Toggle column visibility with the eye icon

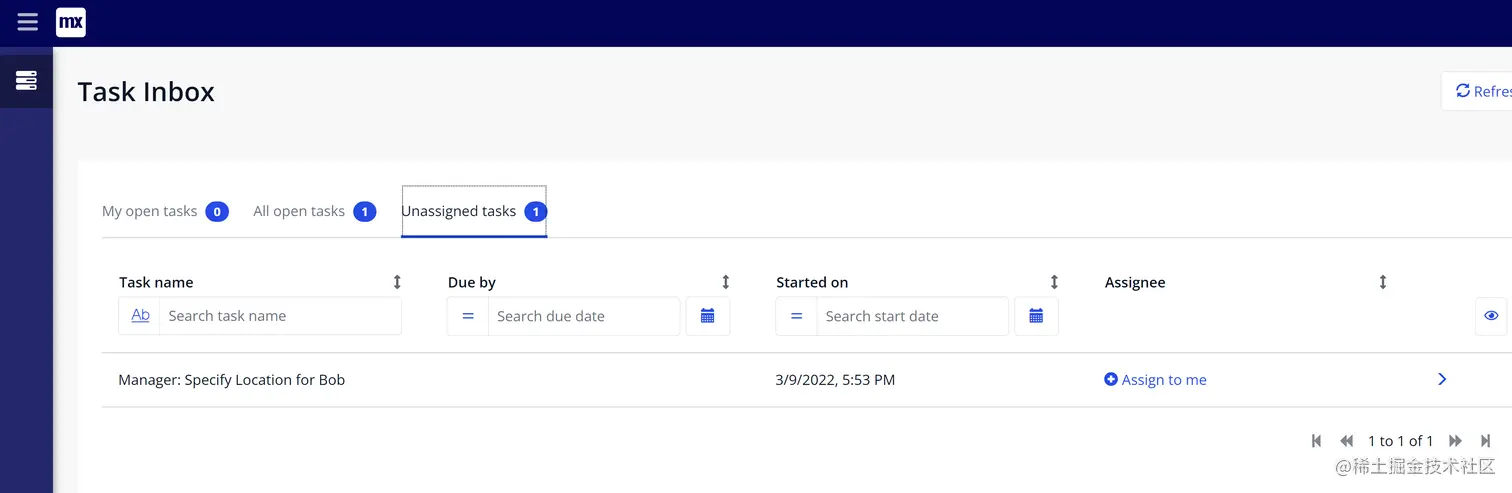click(1491, 316)
